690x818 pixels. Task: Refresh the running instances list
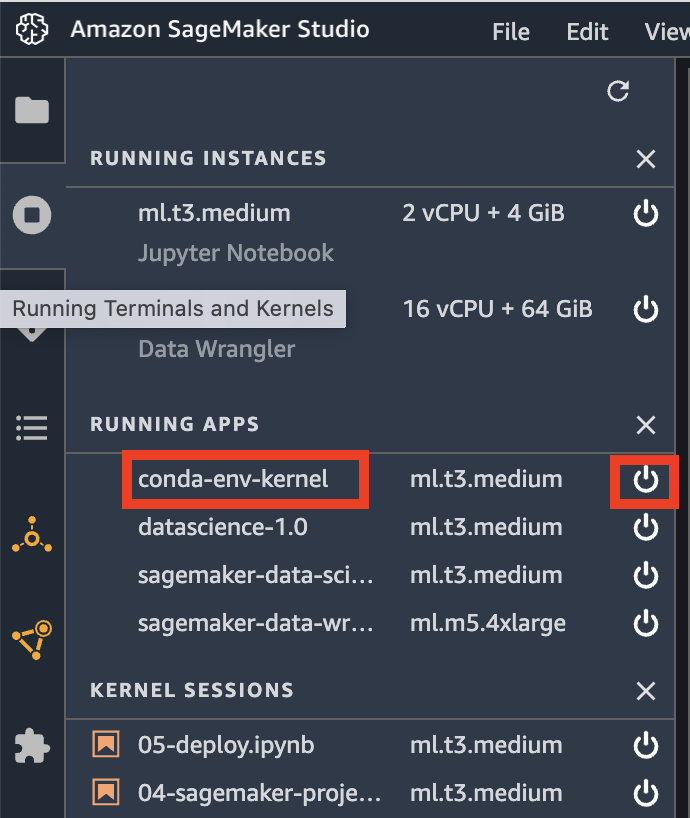[x=618, y=91]
